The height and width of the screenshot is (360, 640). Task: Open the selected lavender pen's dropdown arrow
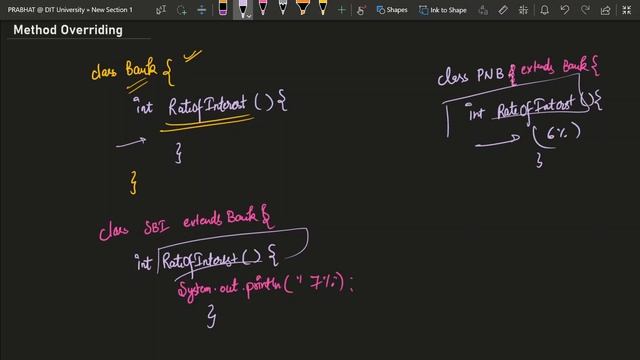pos(249,17)
